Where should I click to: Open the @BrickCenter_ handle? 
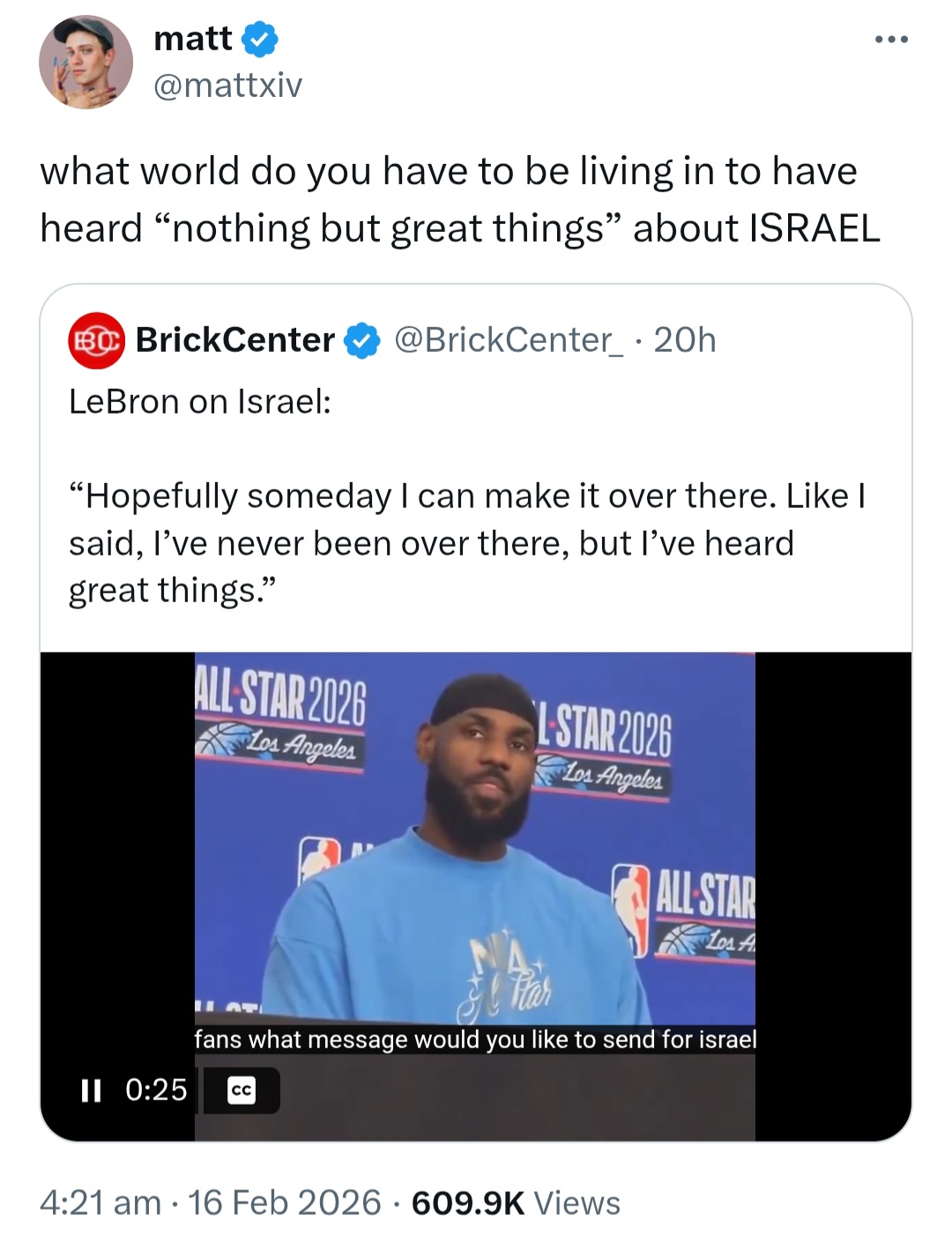coord(509,340)
